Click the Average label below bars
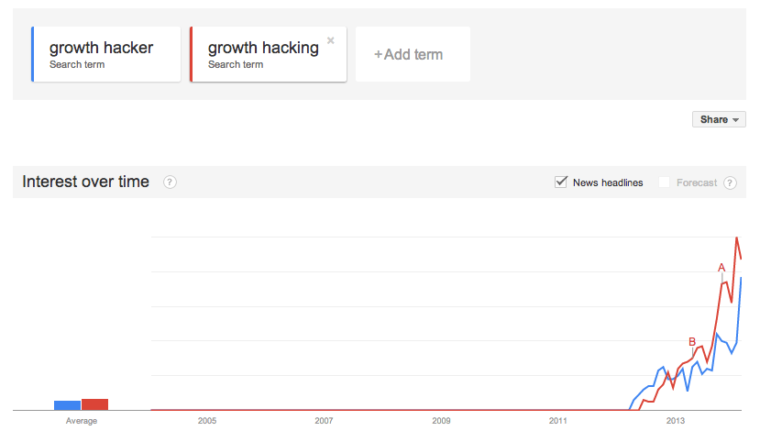 (x=81, y=421)
